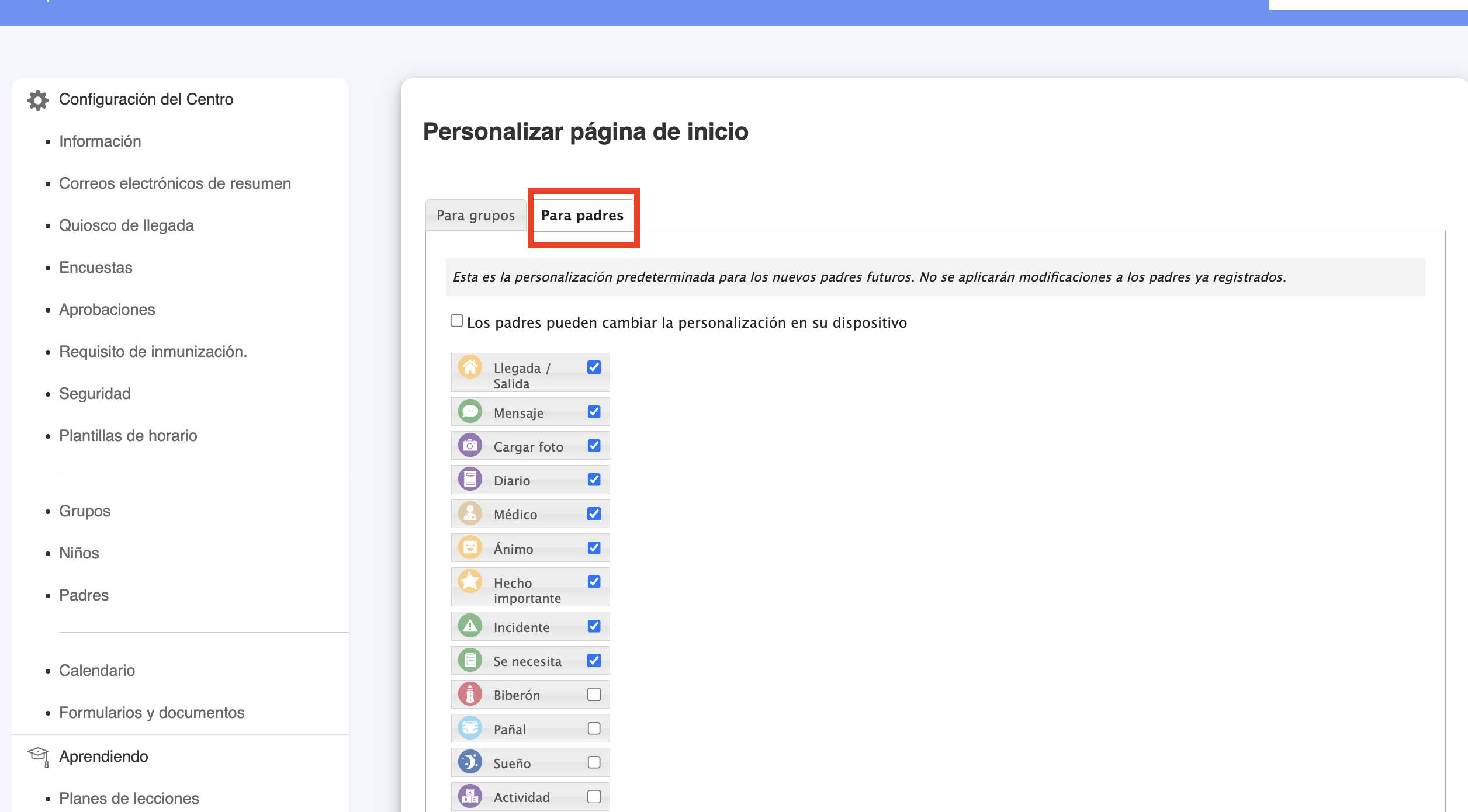This screenshot has width=1468, height=812.
Task: Click the Hecho importante star icon
Action: (470, 581)
